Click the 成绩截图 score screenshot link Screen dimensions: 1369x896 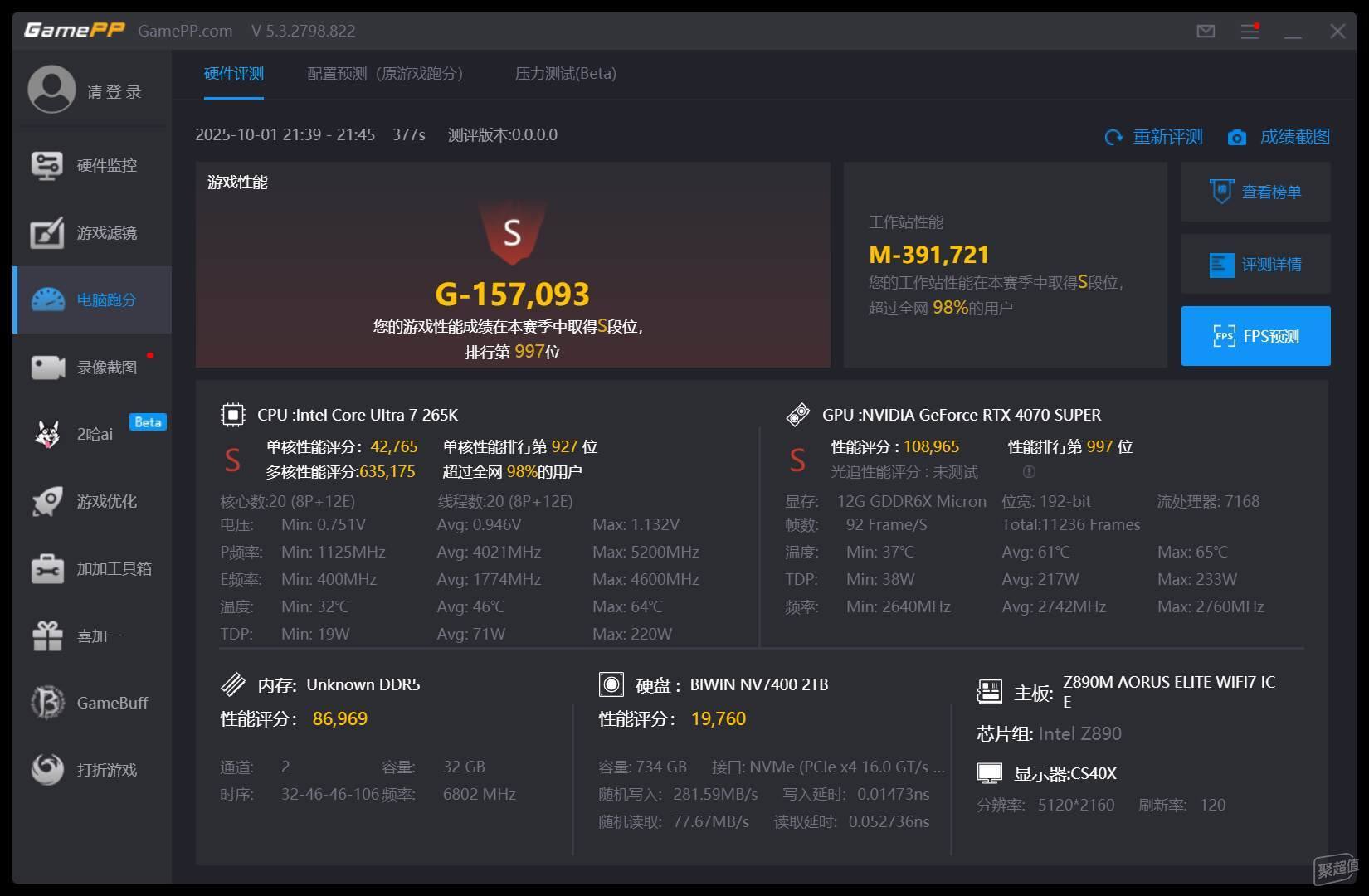click(x=1279, y=137)
